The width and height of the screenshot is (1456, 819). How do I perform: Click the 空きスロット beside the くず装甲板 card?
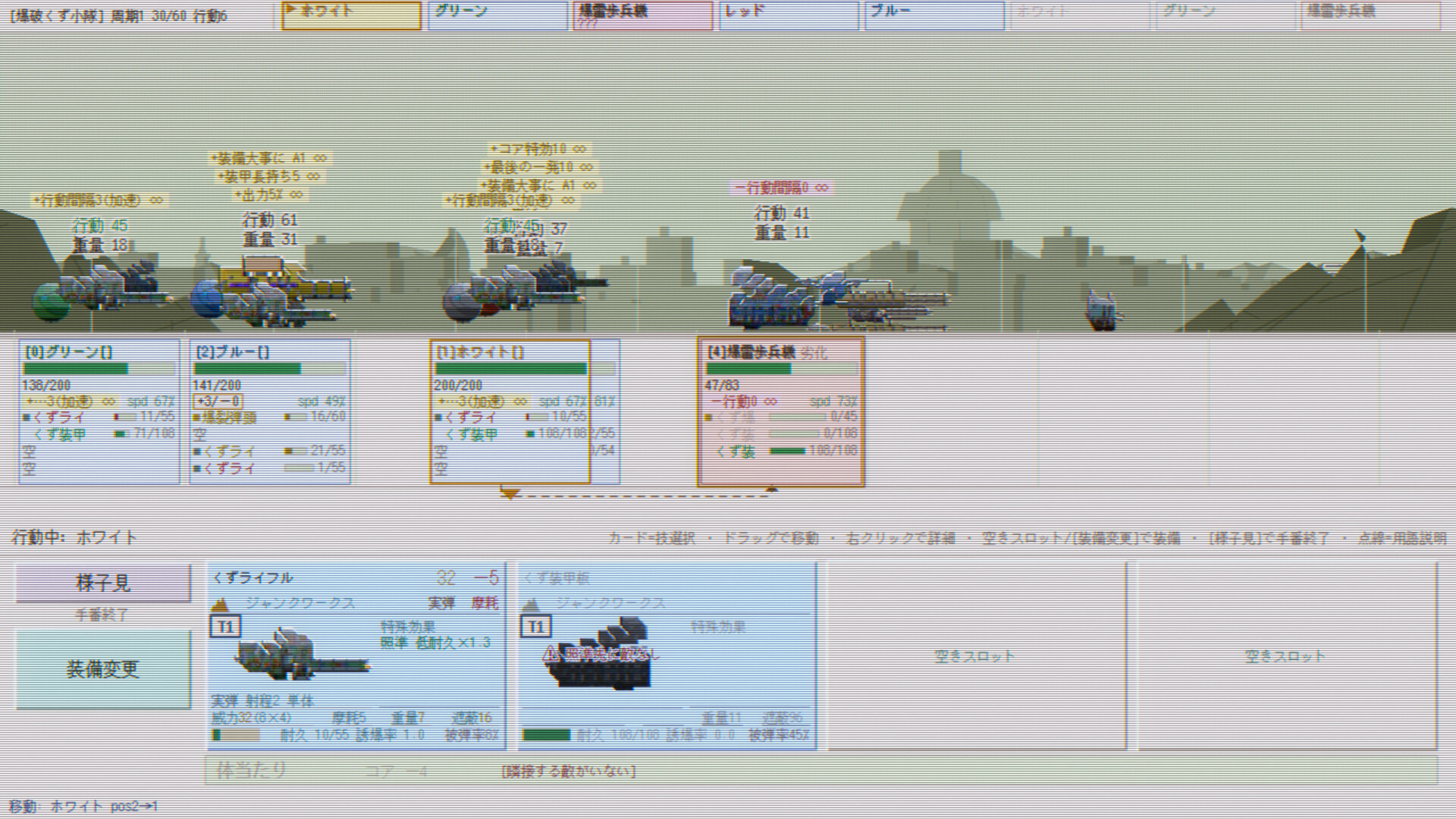coord(976,656)
